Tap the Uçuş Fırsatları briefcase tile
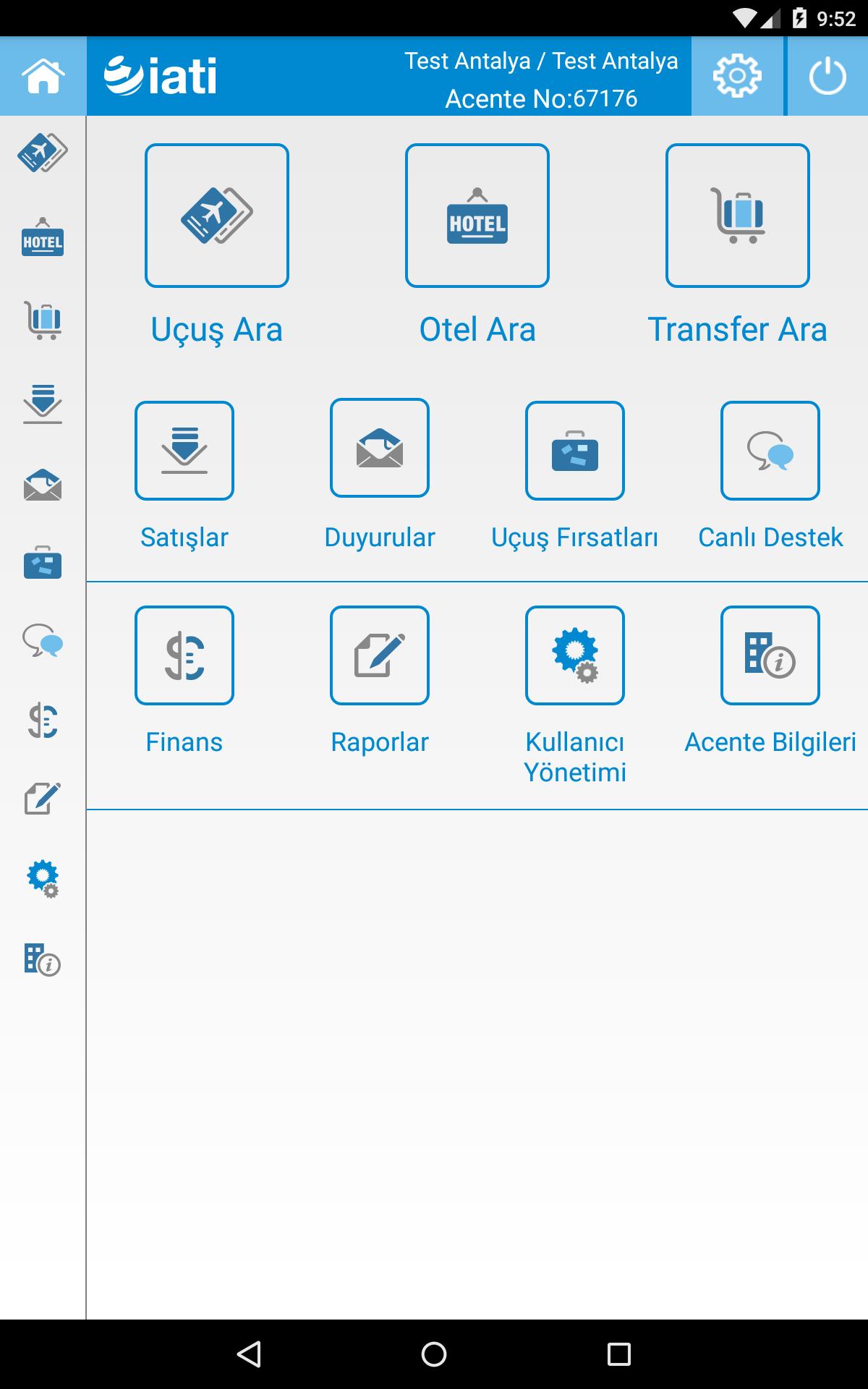The height and width of the screenshot is (1389, 868). point(575,451)
